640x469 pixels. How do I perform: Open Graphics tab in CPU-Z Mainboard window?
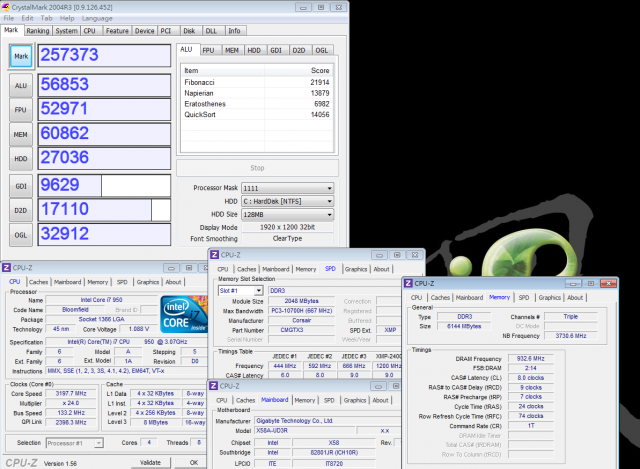click(x=355, y=400)
